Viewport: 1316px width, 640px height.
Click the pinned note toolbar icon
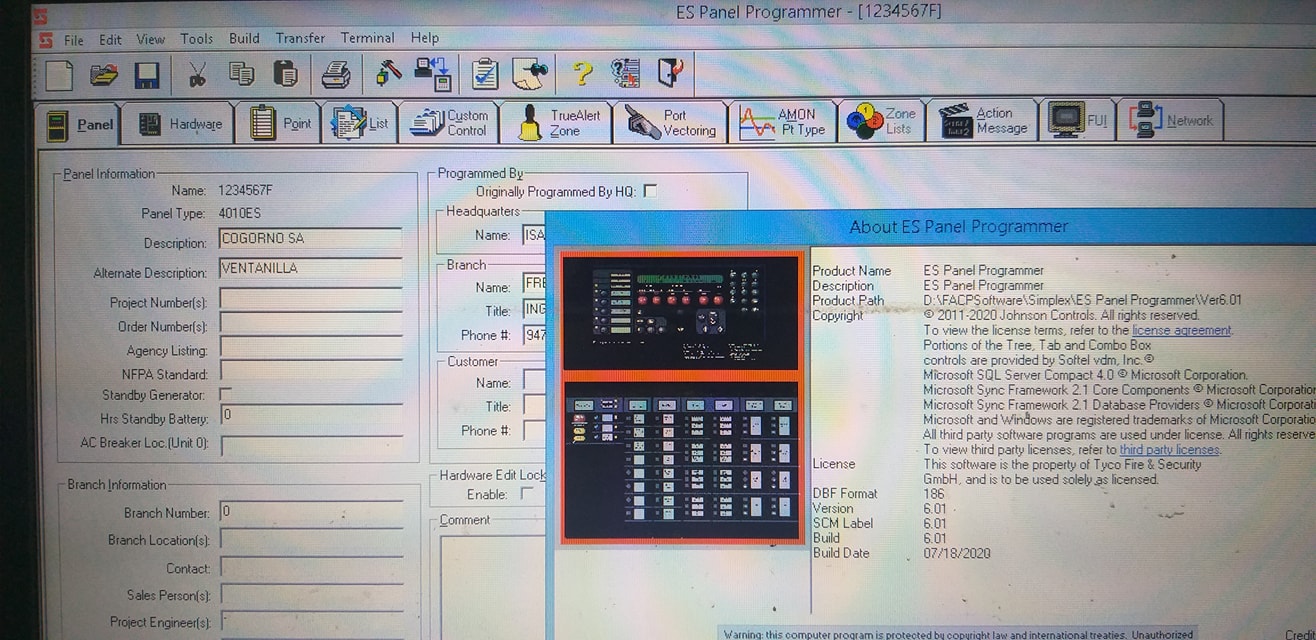[531, 75]
